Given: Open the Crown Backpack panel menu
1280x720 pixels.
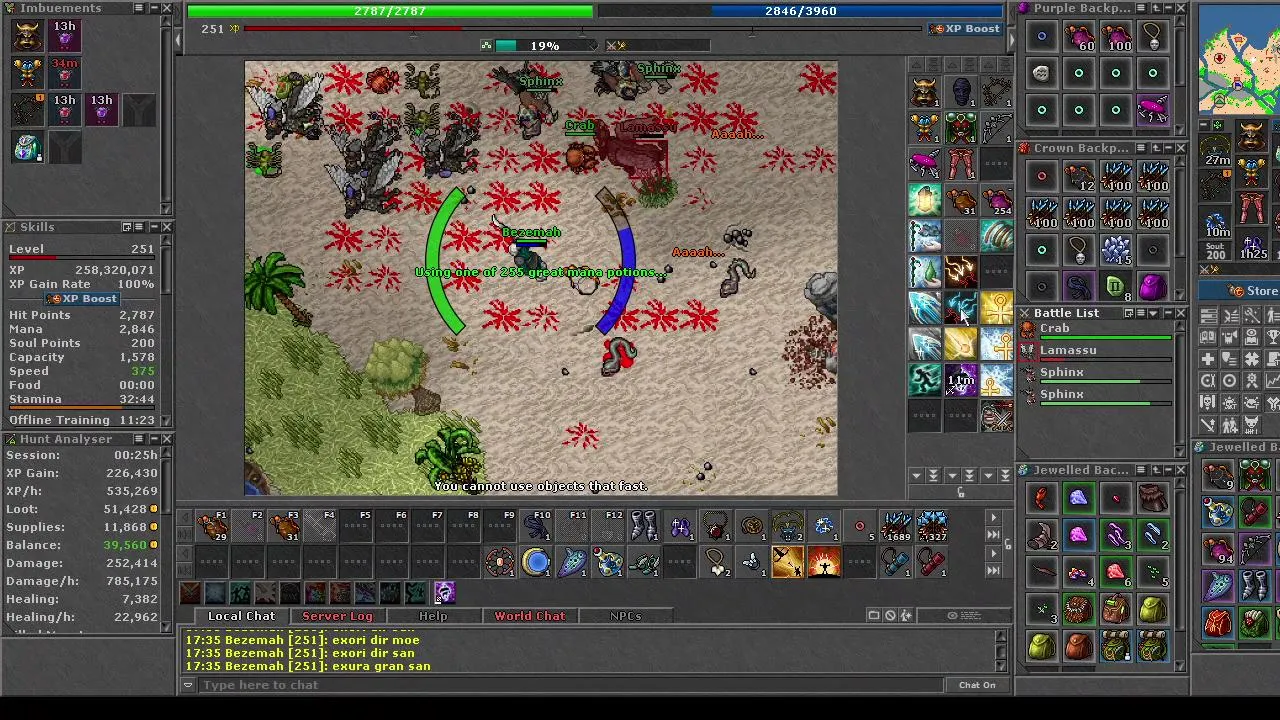Looking at the screenshot, I should pos(1141,148).
